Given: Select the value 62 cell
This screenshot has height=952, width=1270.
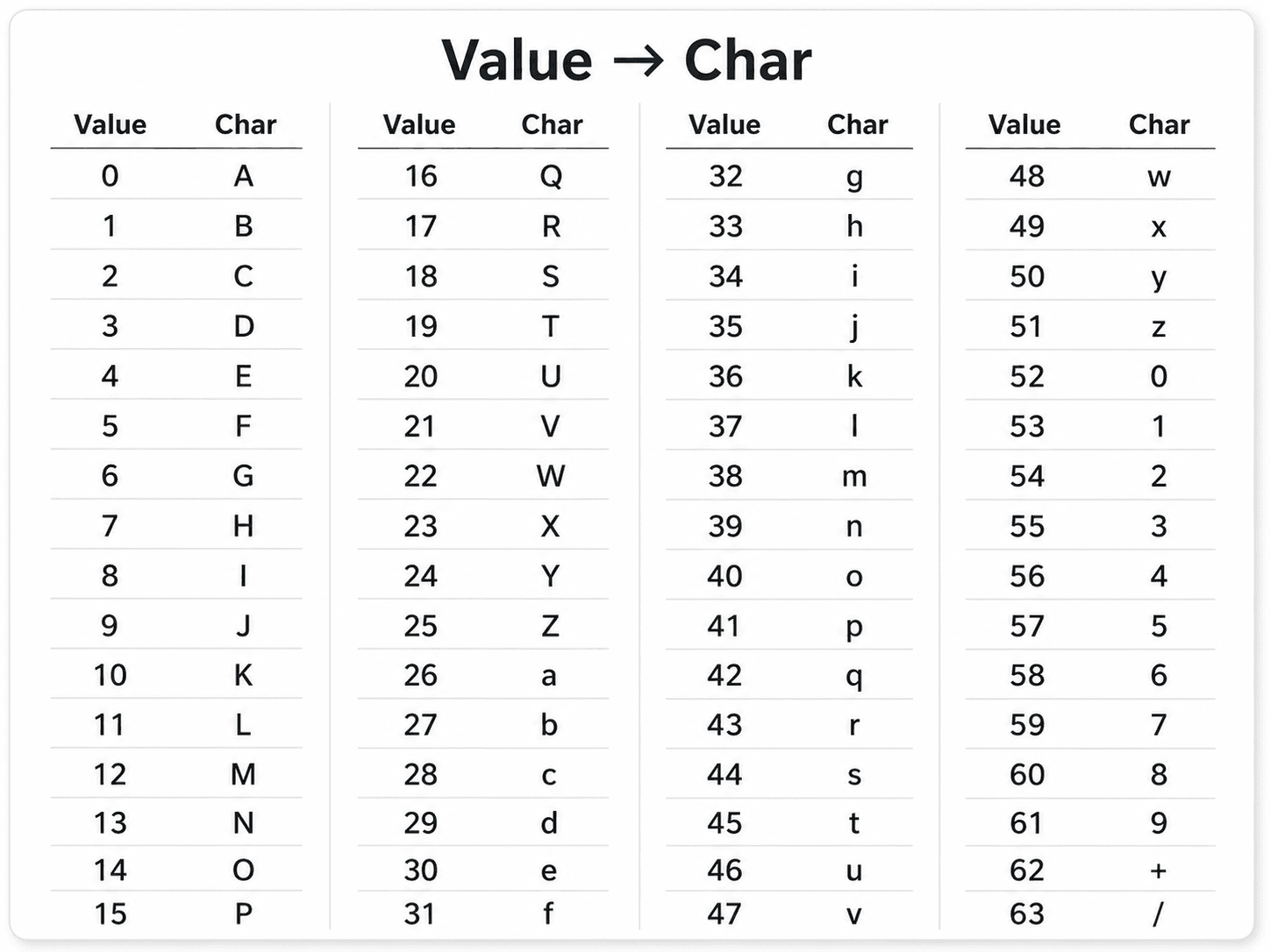Looking at the screenshot, I should 1027,870.
